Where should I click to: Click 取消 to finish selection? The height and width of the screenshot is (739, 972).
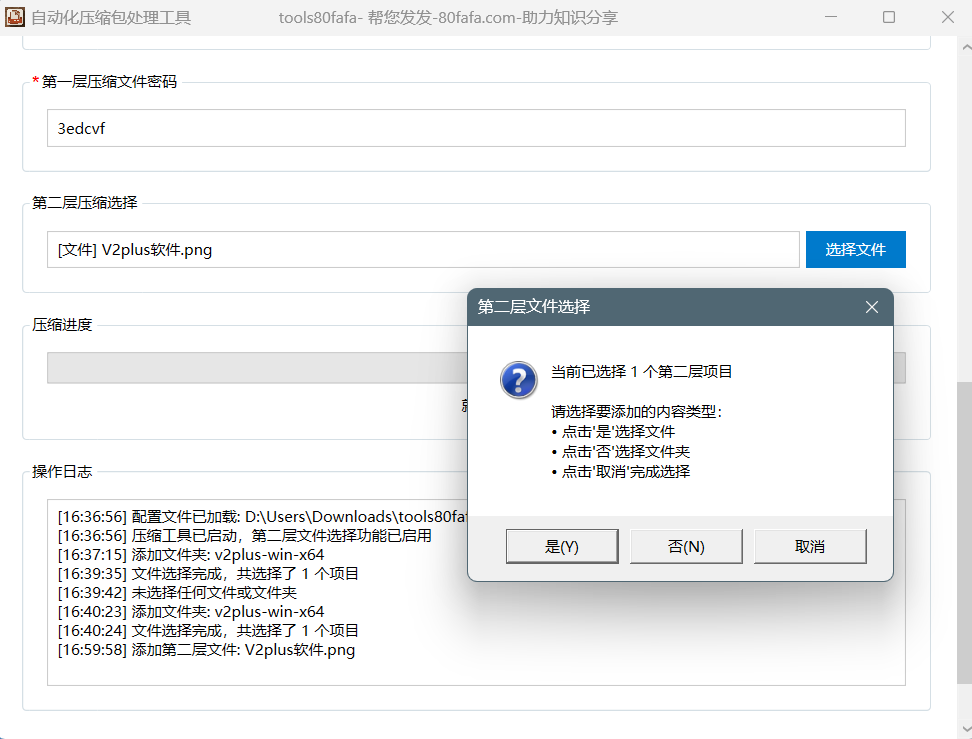point(809,547)
